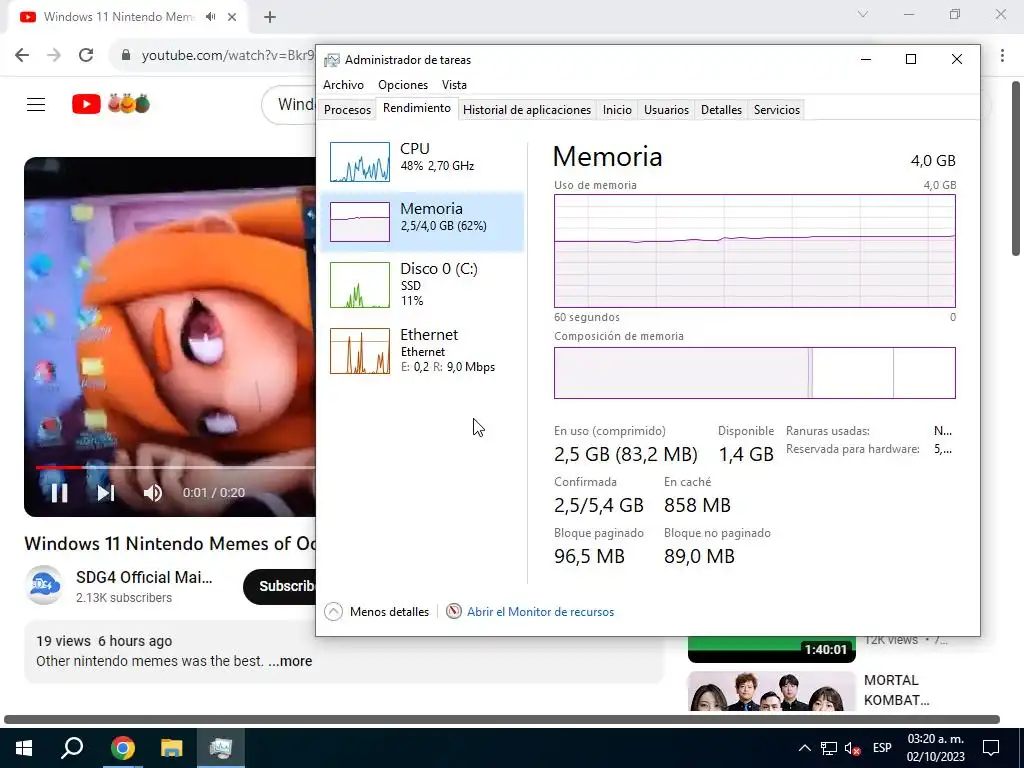Open Chrome three-dot menu
Screen dimensions: 1024x768
tap(1002, 56)
